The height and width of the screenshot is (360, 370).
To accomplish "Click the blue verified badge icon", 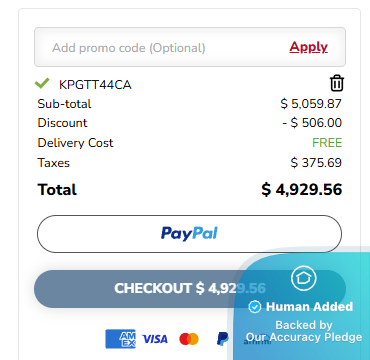I will tap(255, 307).
